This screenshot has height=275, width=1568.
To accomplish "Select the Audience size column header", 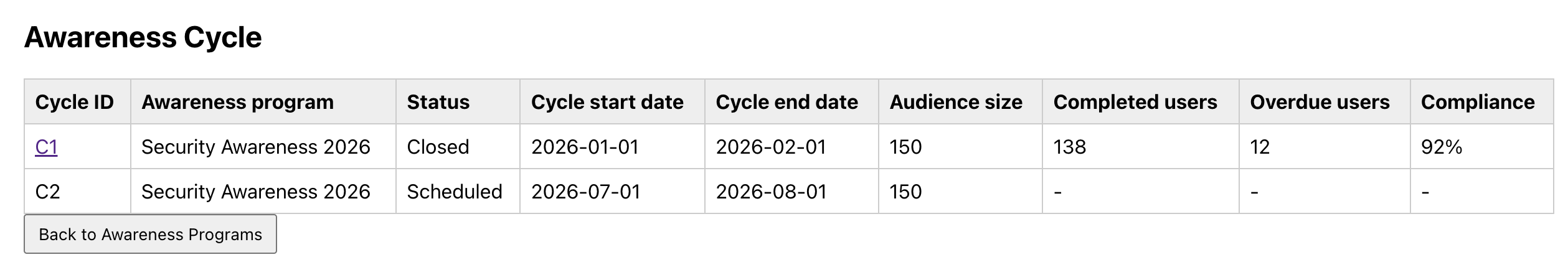I will [955, 102].
